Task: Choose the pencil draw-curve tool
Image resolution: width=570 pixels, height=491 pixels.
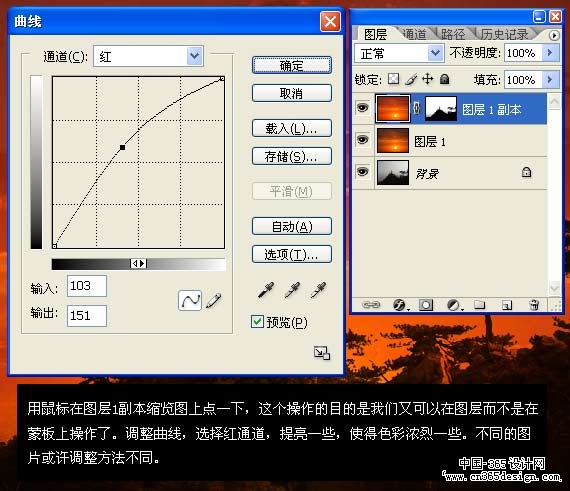Action: pyautogui.click(x=214, y=300)
